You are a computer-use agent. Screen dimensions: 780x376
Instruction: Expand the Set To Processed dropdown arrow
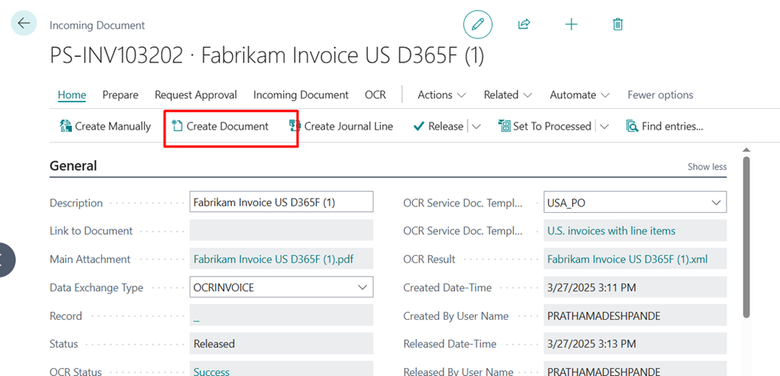point(604,127)
